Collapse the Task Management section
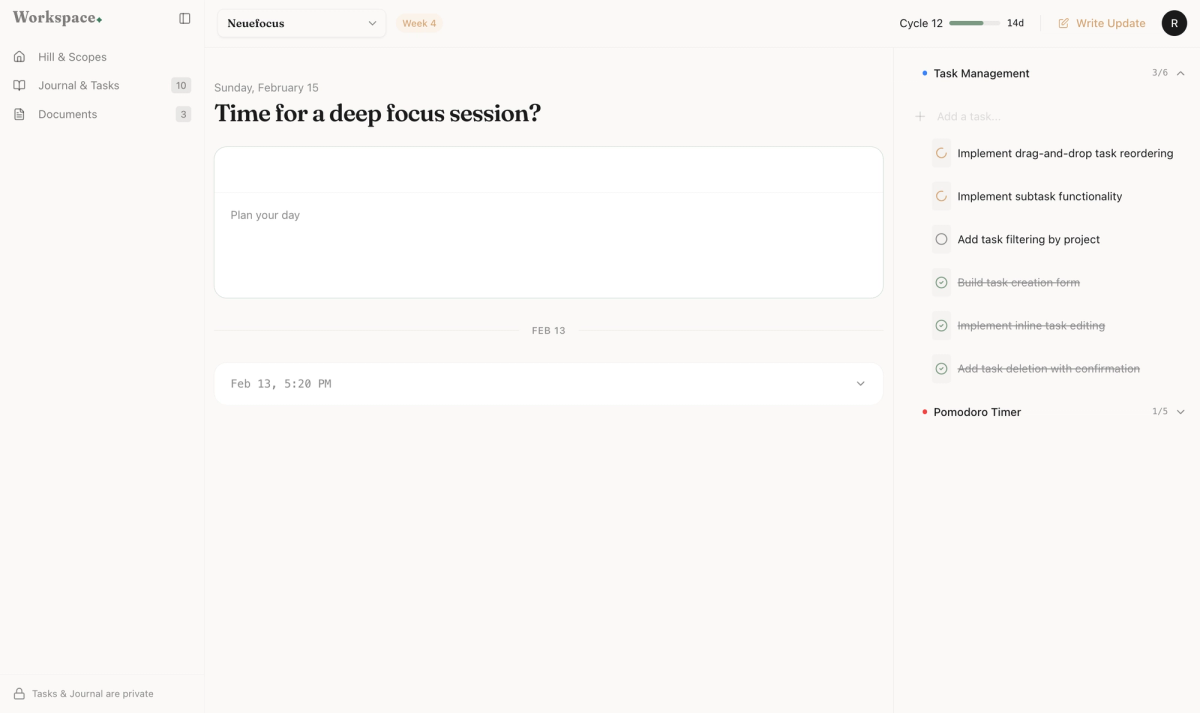1200x713 pixels. coord(1180,72)
